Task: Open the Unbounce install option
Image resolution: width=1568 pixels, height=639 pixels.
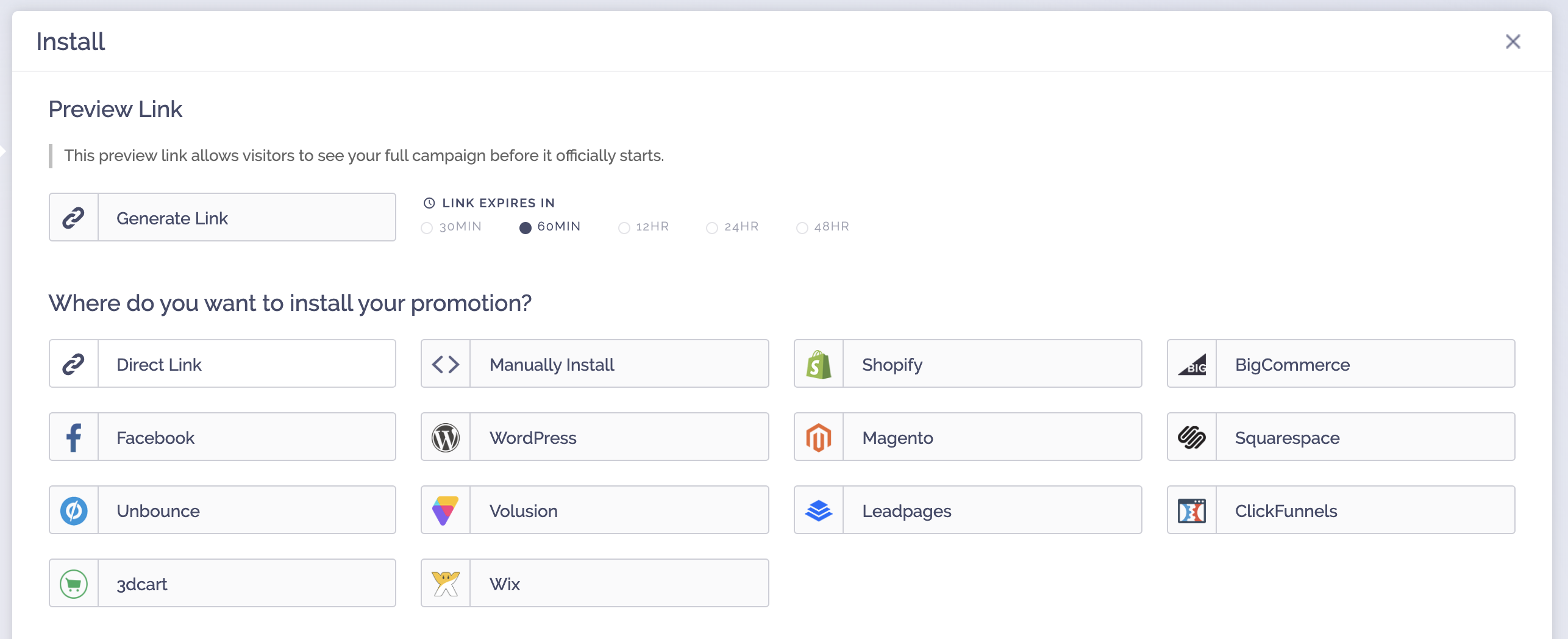Action: pos(223,510)
